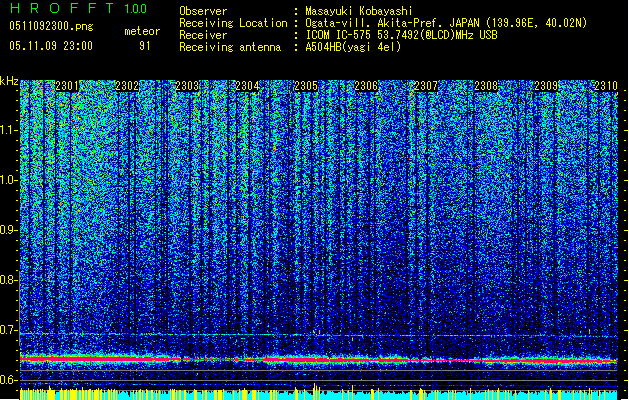This screenshot has height=400, width=629.
Task: Click the 0.7 frequency axis label
Action: pos(8,330)
